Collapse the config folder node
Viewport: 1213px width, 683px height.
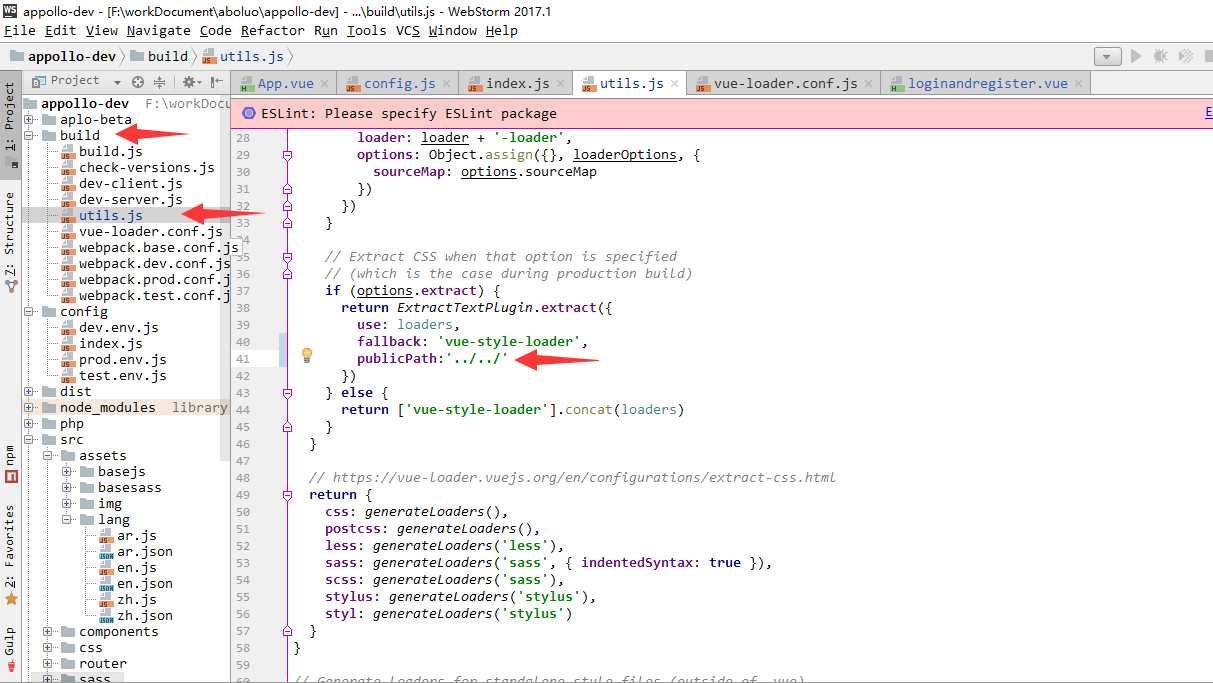click(x=29, y=312)
